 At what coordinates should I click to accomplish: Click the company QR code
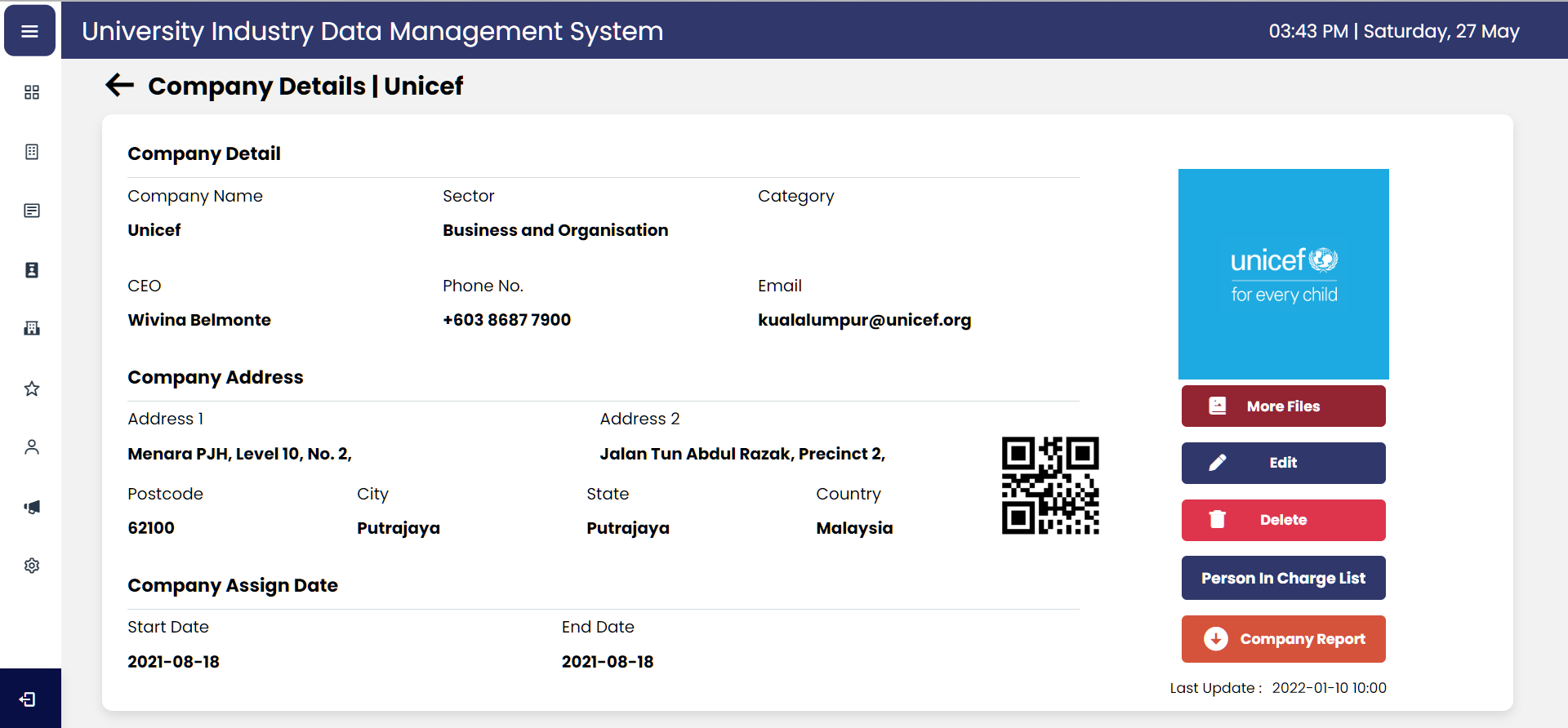(1050, 486)
